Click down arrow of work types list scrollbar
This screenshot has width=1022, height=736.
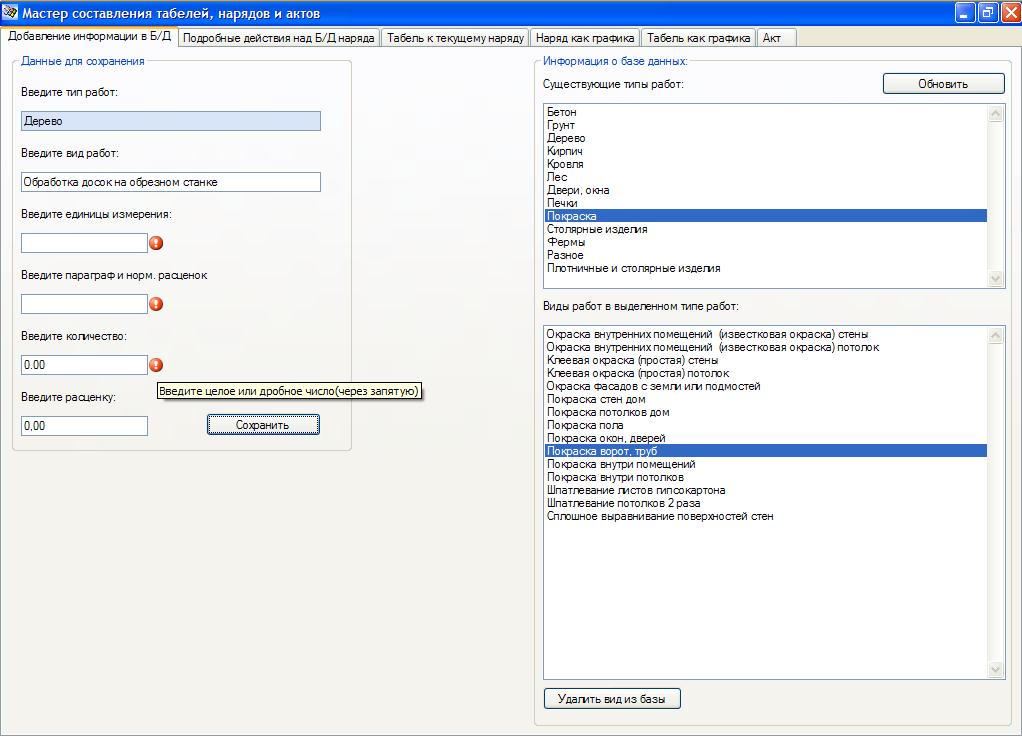pos(995,278)
